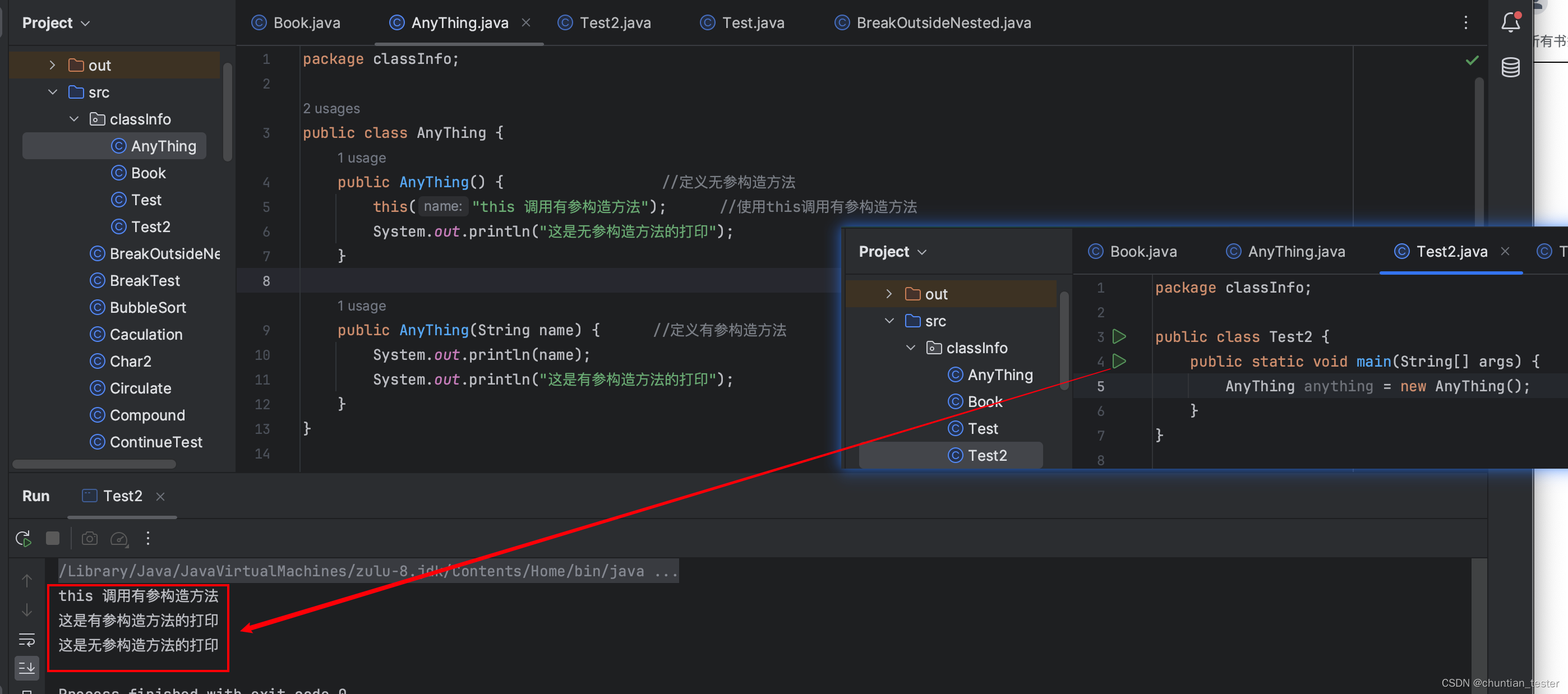This screenshot has height=694, width=1568.
Task: Click the '2 usages' hint above AnyThing class
Action: click(331, 108)
